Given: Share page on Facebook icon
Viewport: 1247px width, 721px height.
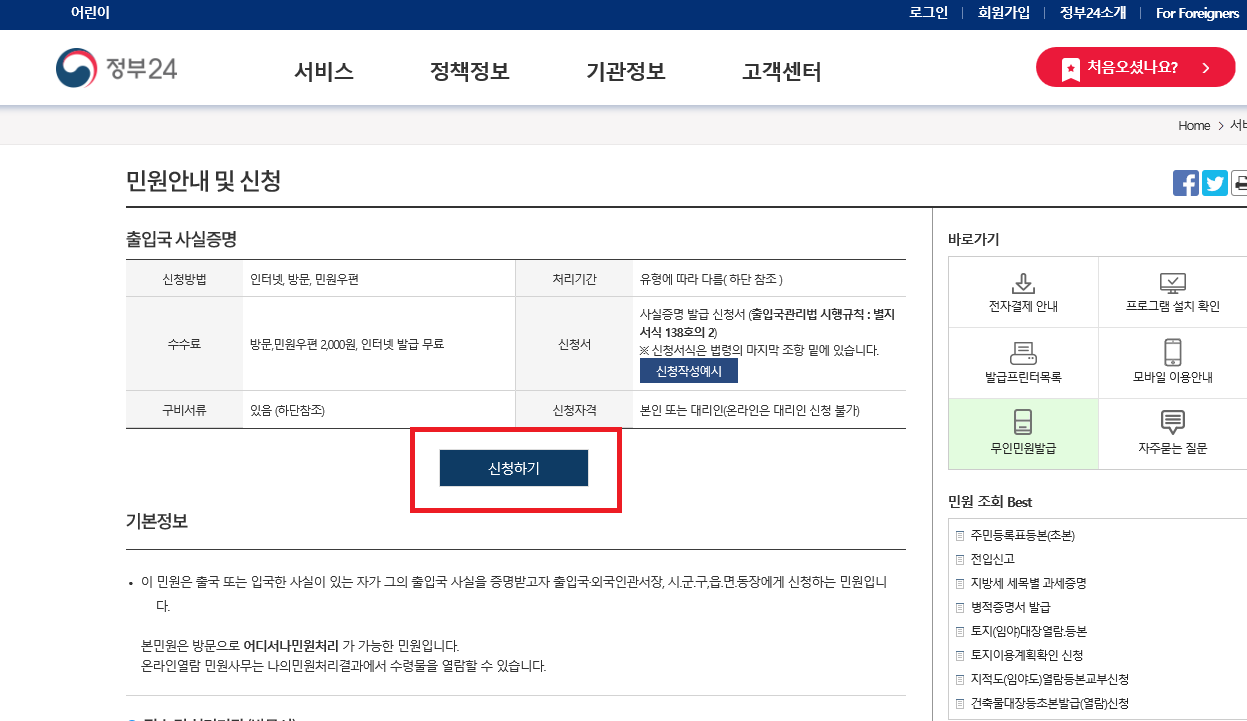Looking at the screenshot, I should (1185, 183).
